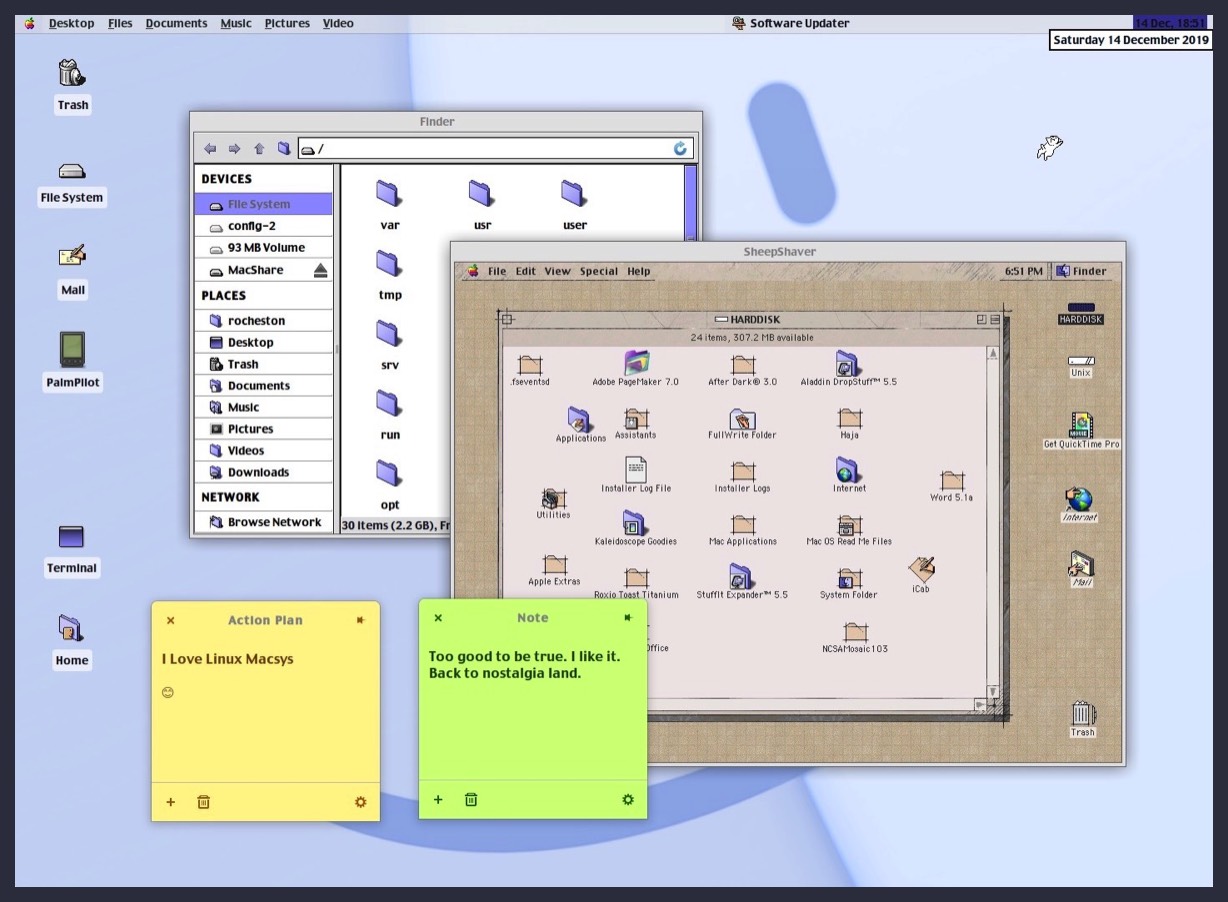This screenshot has width=1228, height=902.
Task: Open Downloads in Finder sidebar
Action: click(264, 472)
